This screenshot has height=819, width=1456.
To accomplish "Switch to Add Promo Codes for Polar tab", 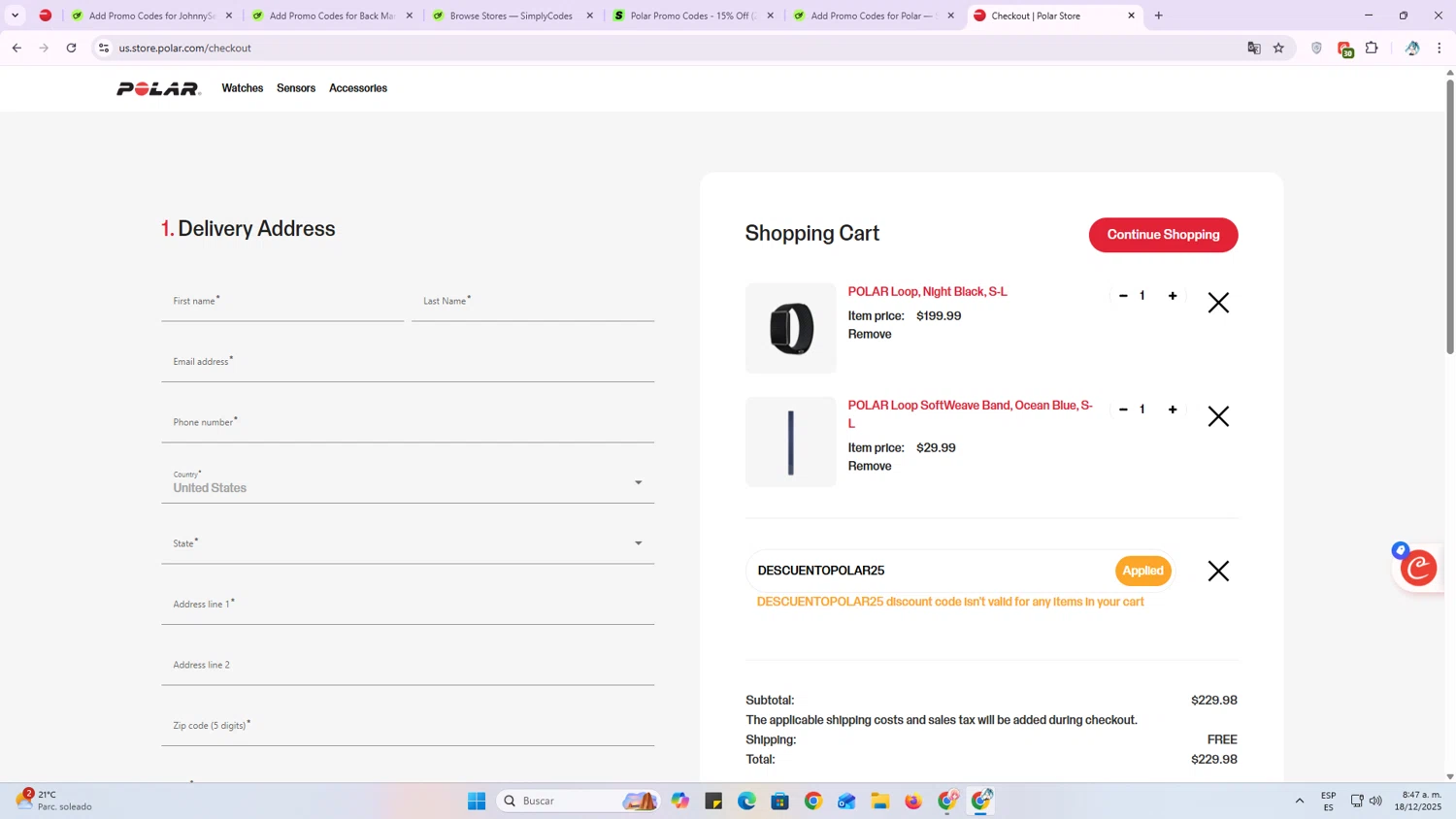I will 872,16.
